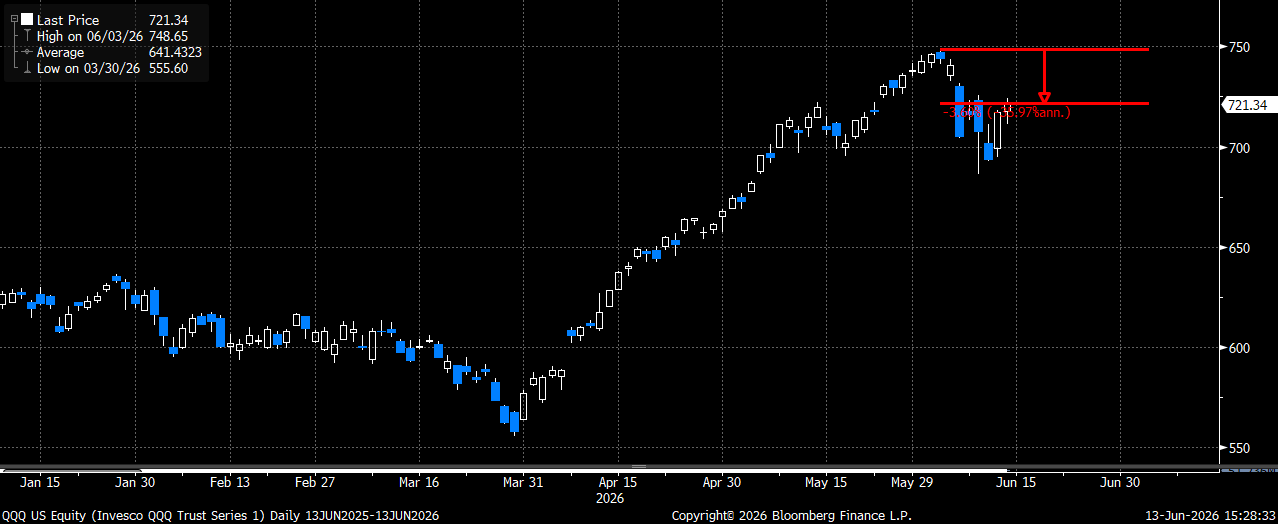Click the Average line marker icon
This screenshot has width=1278, height=524.
tap(27, 52)
